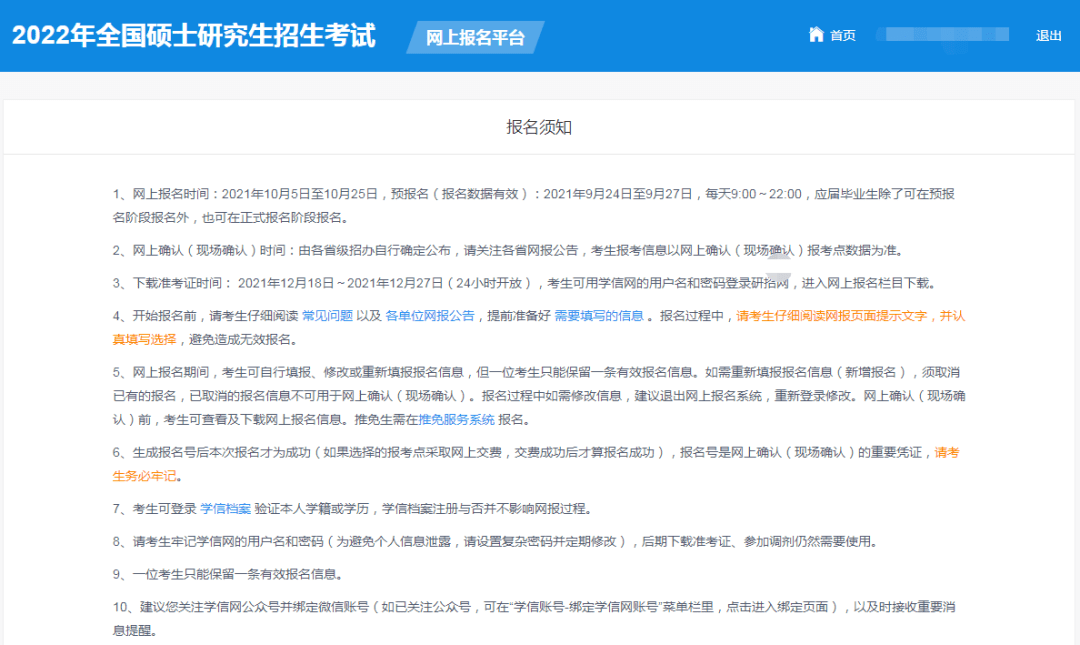1080x645 pixels.
Task: Click the 2022年全国硕士研究生招生考试 site title
Action: click(x=194, y=36)
